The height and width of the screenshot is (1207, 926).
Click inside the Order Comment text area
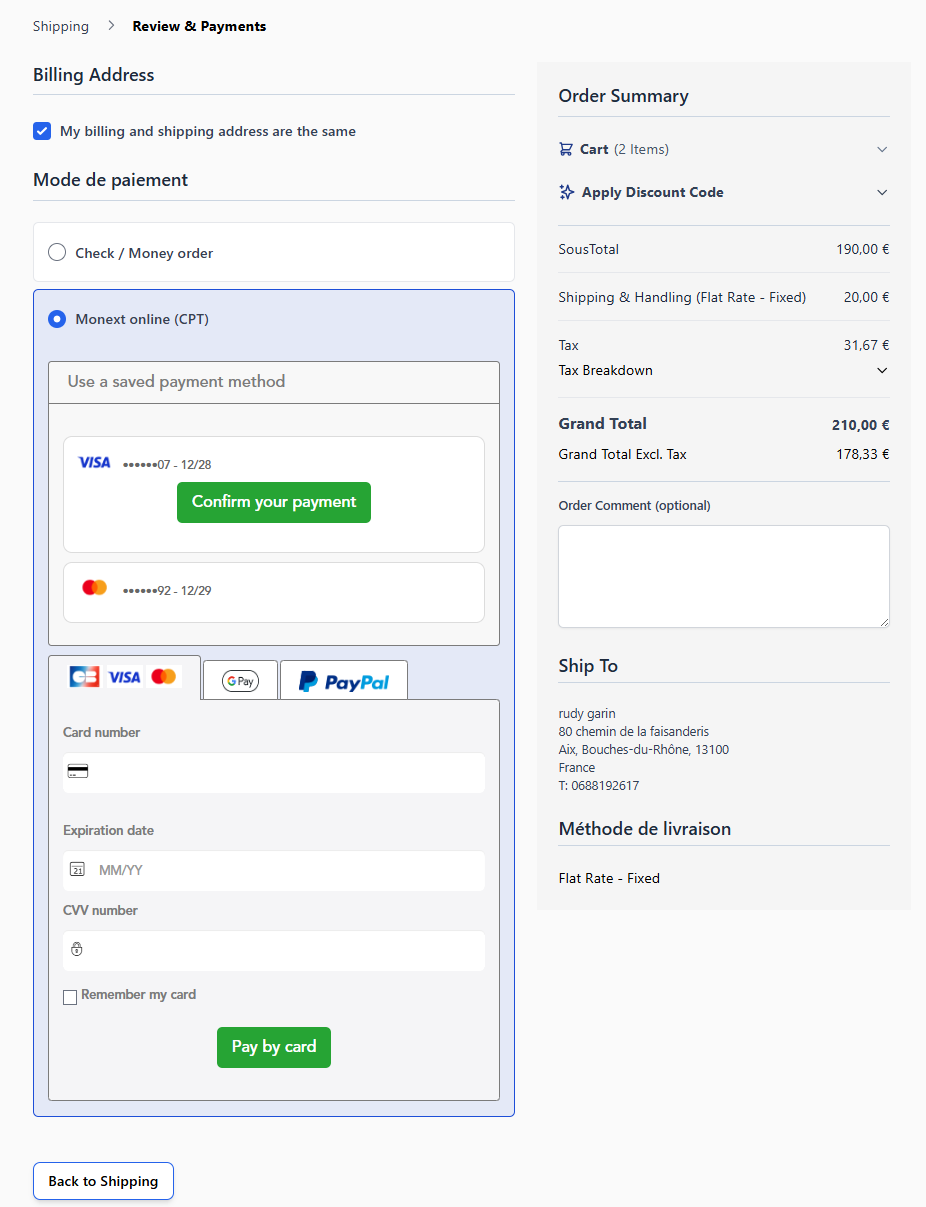pyautogui.click(x=723, y=576)
